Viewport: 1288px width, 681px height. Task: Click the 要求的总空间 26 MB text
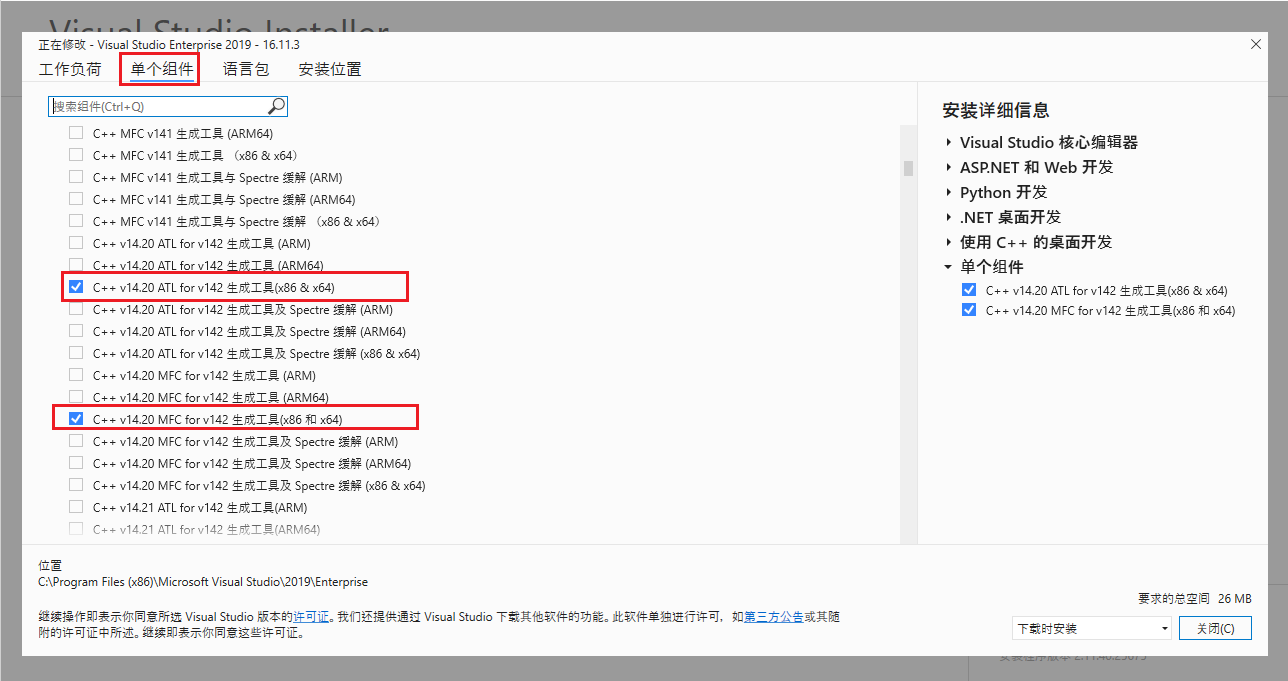1194,598
